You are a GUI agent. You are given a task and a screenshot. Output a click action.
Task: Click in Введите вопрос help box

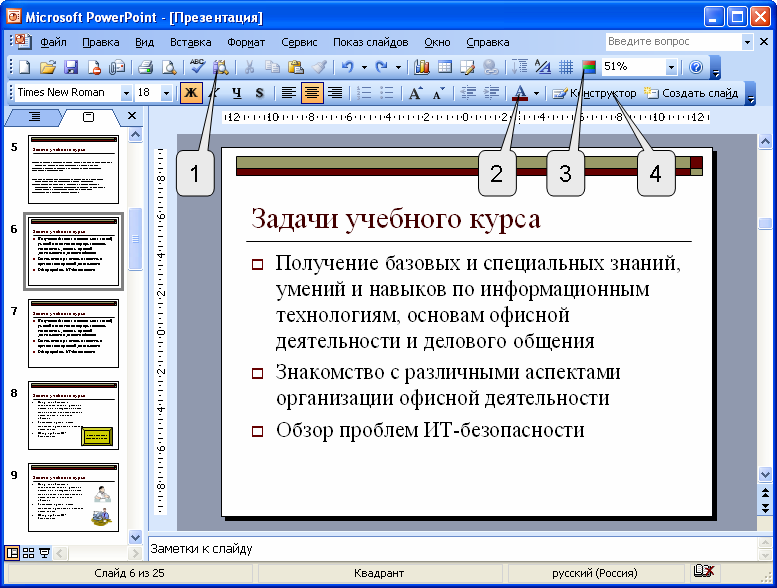pyautogui.click(x=673, y=42)
